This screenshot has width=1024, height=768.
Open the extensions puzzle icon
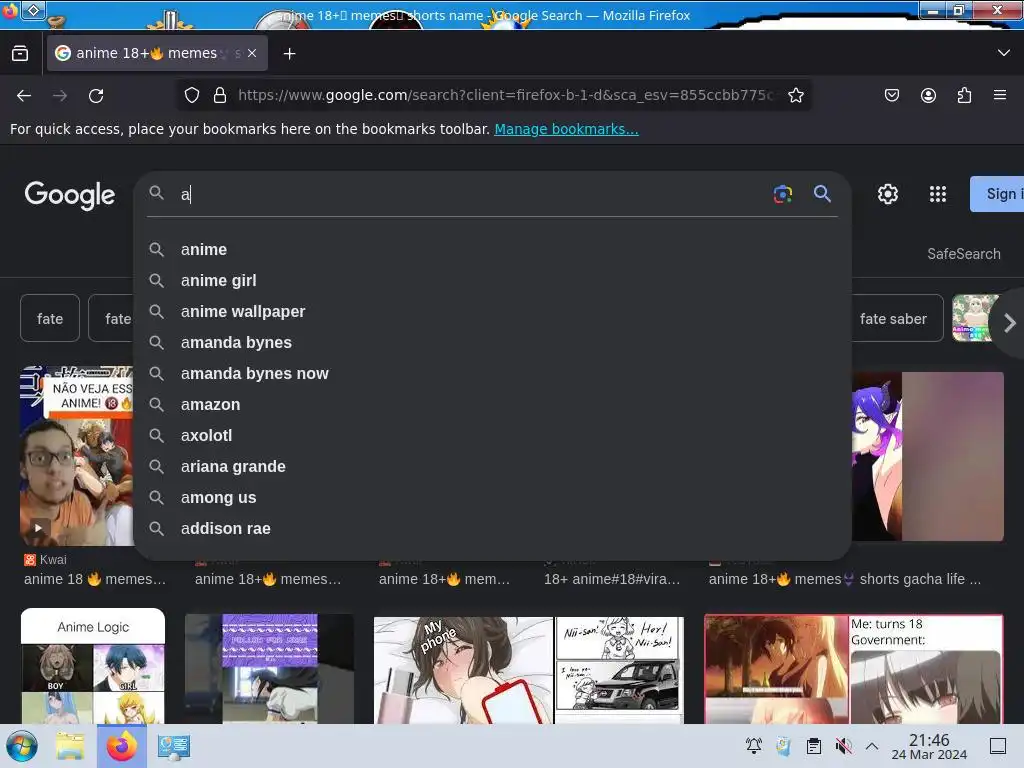[x=964, y=95]
